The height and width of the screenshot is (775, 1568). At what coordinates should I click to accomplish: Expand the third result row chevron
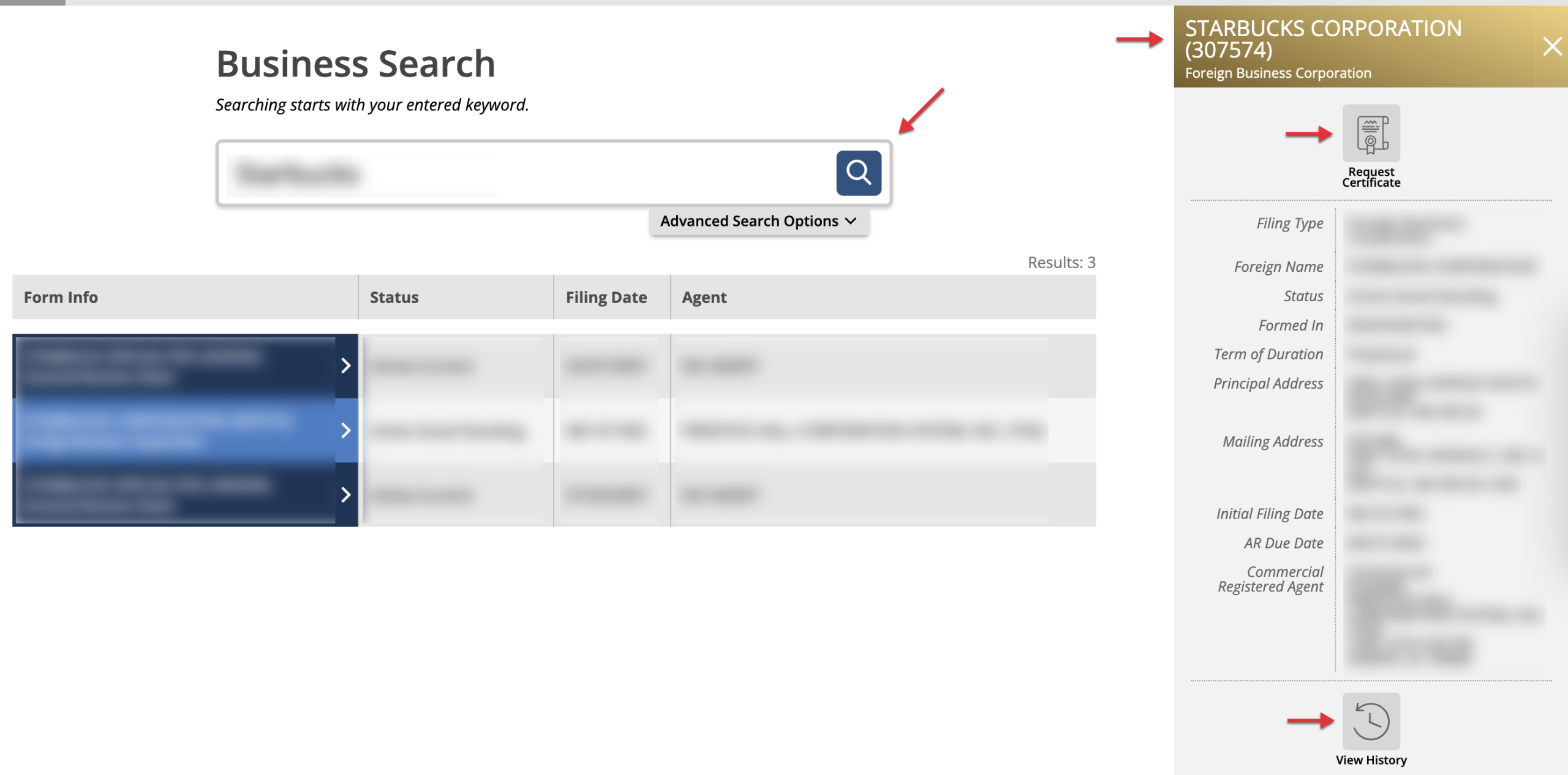[x=345, y=495]
